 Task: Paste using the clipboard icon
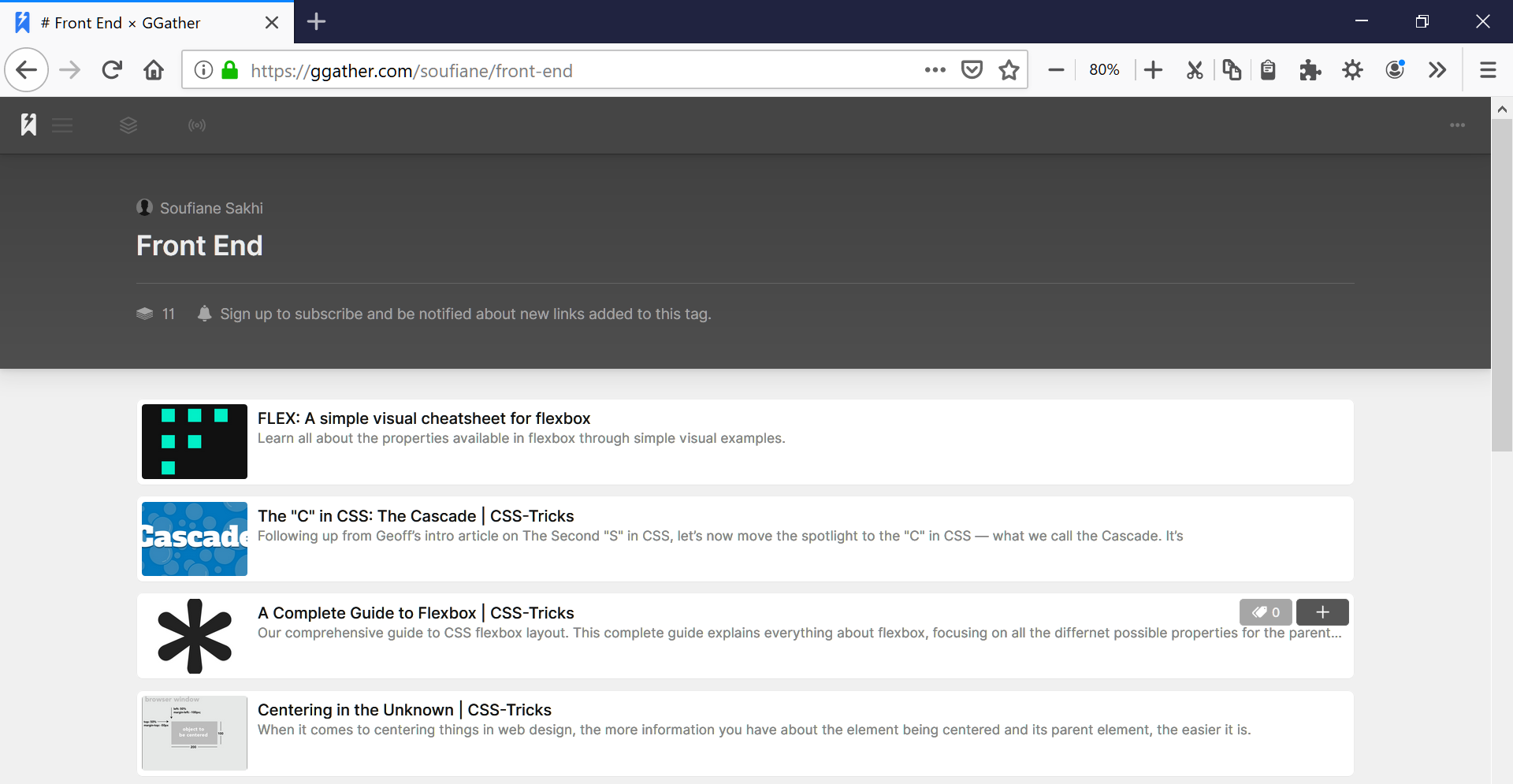pos(1268,70)
